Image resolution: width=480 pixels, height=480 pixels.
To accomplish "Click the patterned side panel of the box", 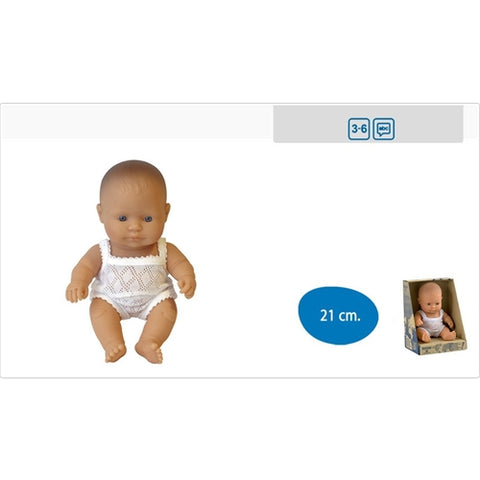I will [x=411, y=317].
